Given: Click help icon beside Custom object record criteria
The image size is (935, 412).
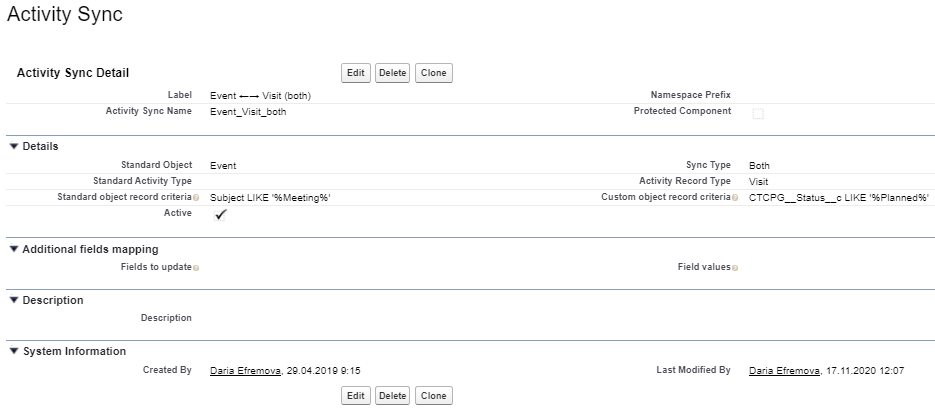Looking at the screenshot, I should coord(735,198).
